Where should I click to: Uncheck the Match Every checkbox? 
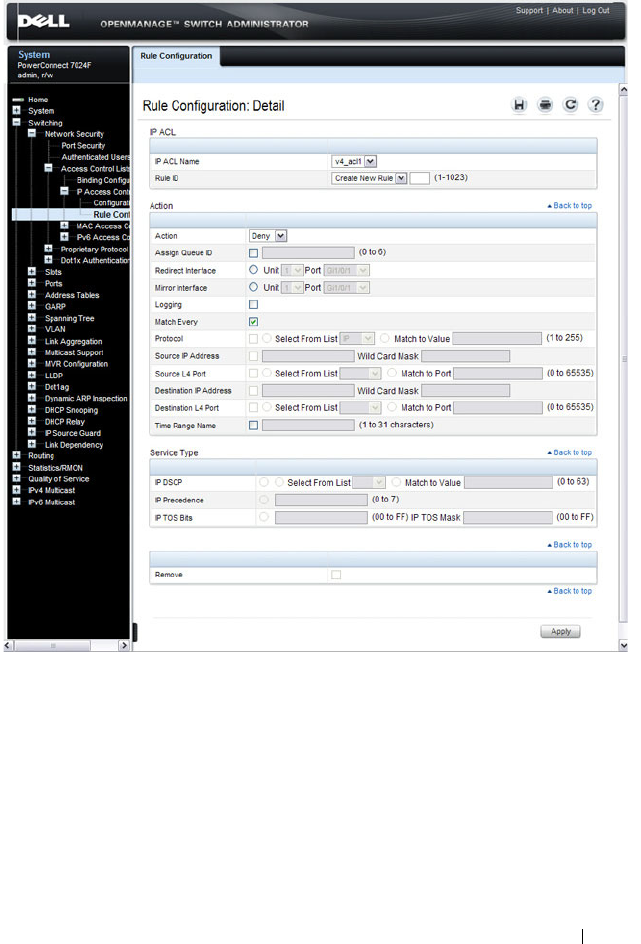(253, 322)
